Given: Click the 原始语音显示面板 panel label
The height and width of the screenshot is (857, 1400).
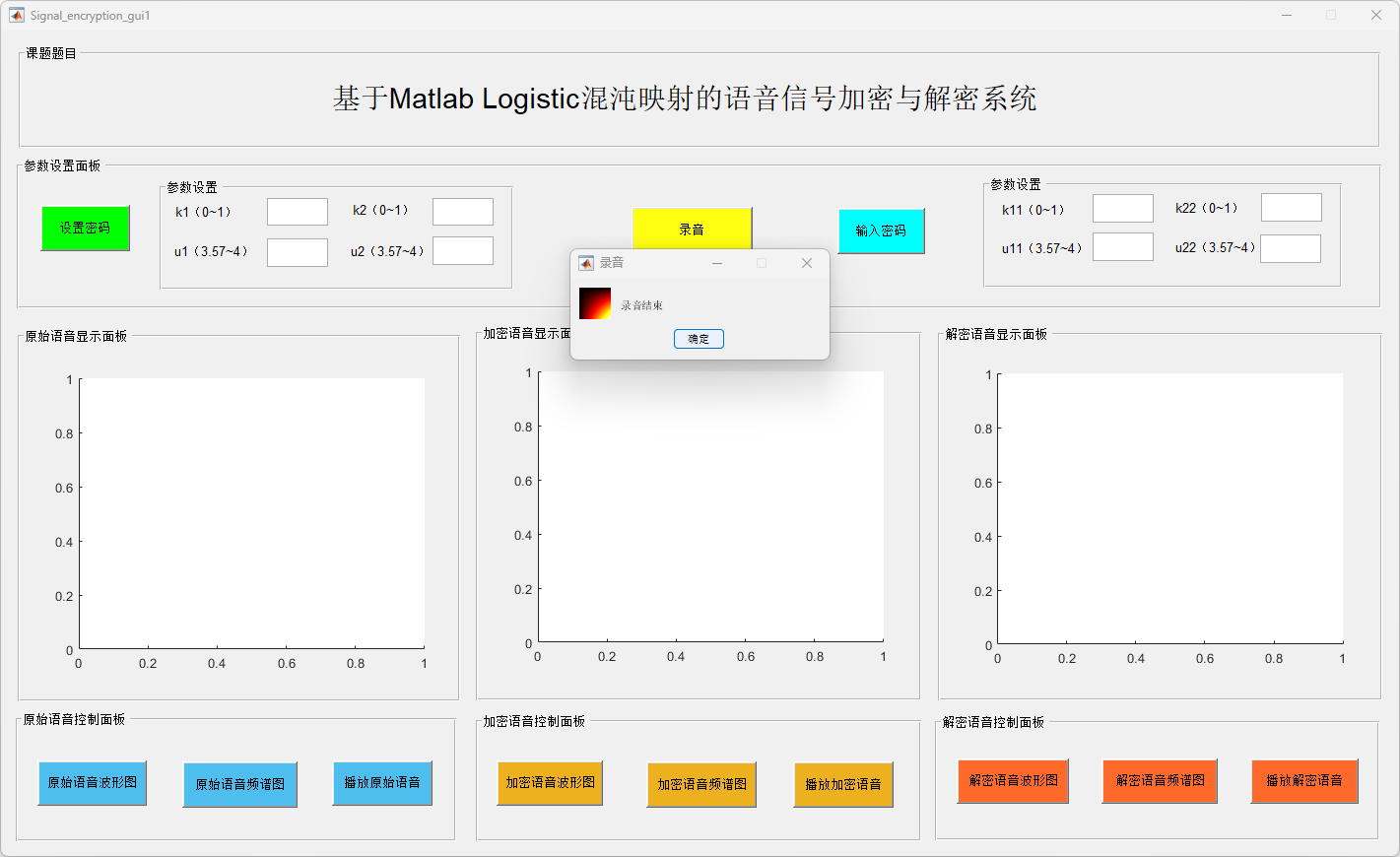Looking at the screenshot, I should click(76, 336).
